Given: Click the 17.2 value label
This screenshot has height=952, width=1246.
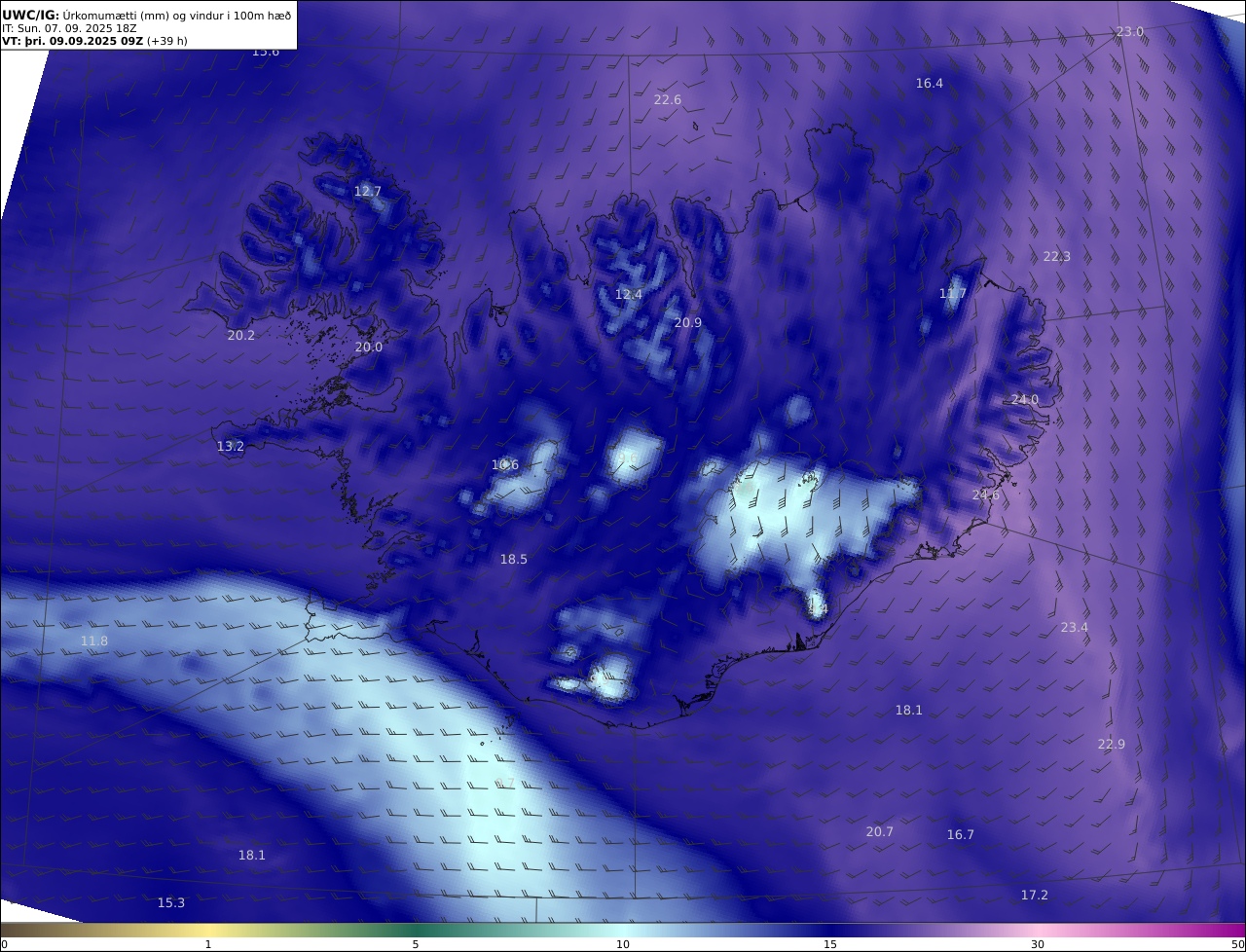Looking at the screenshot, I should [1034, 896].
